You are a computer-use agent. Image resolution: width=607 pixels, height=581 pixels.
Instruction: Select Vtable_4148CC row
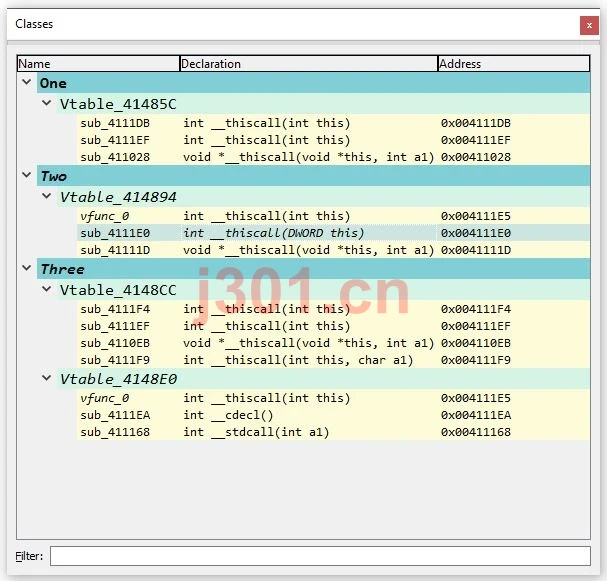click(324, 290)
